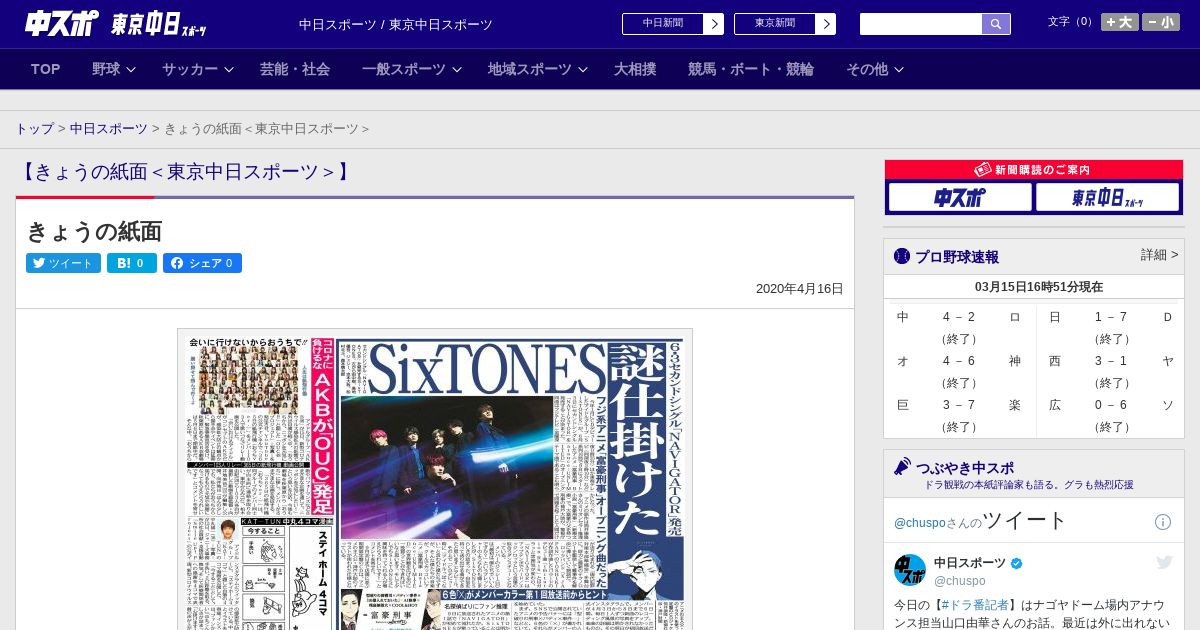Click the megaphone icon by つぶやき中スポ
Viewport: 1200px width, 630px height.
902,467
